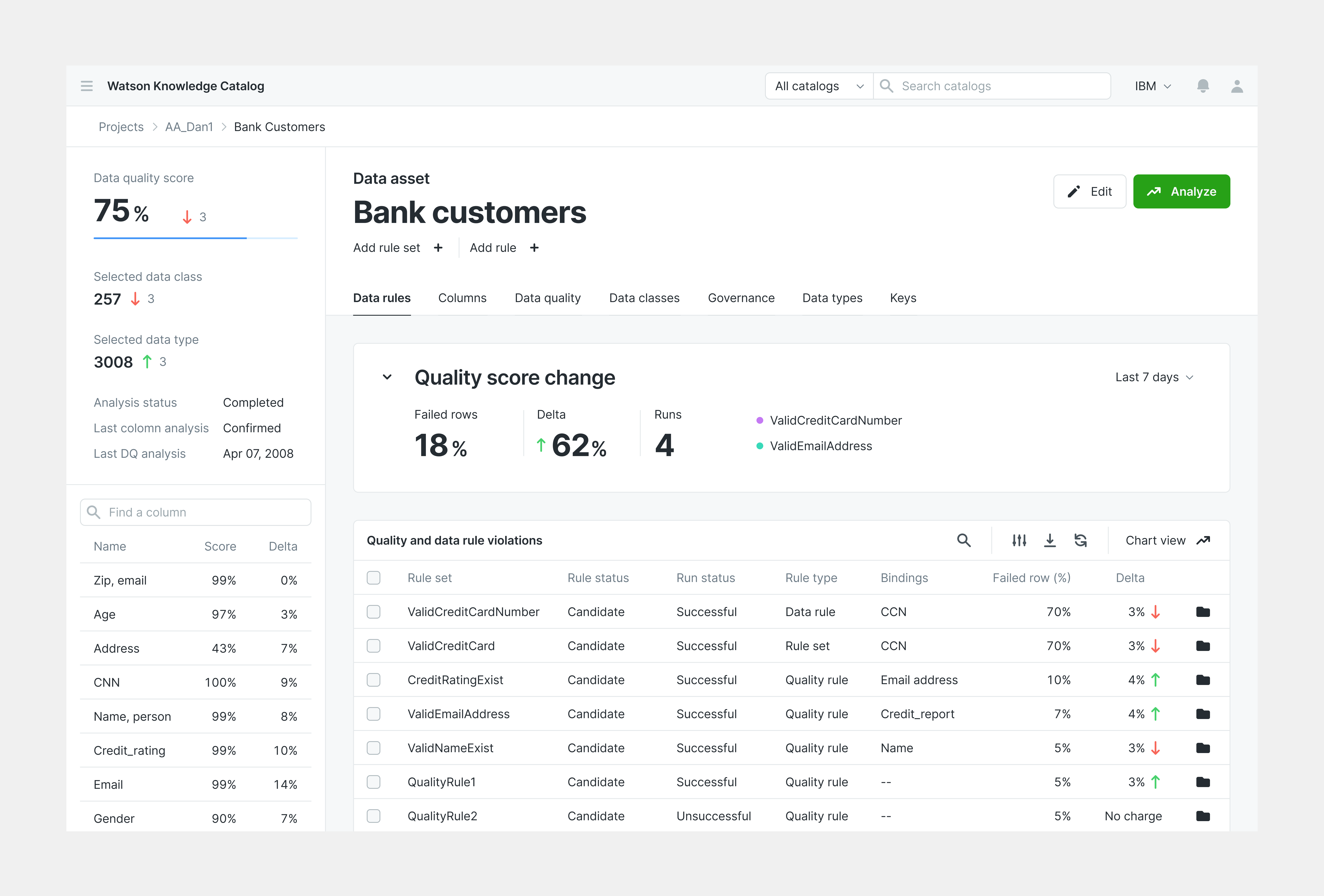Click the green delta arrow next to 62%
This screenshot has width=1324, height=896.
coord(541,445)
